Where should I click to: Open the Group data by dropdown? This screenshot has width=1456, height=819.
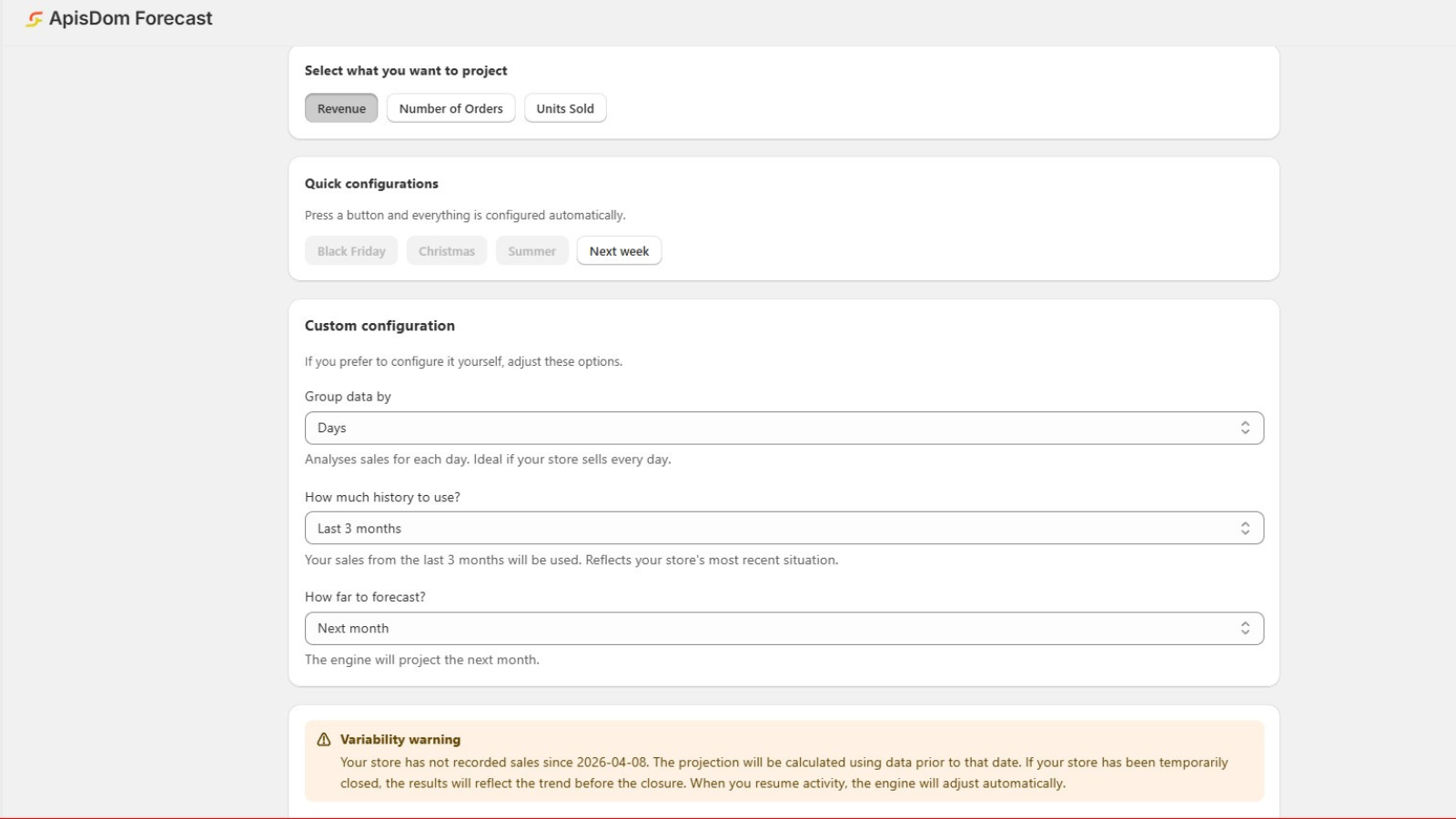[x=784, y=428]
